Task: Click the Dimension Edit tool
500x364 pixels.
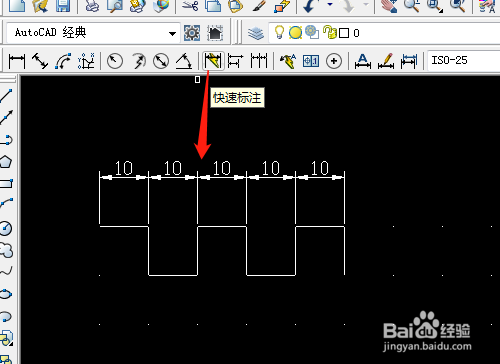Action: click(363, 61)
